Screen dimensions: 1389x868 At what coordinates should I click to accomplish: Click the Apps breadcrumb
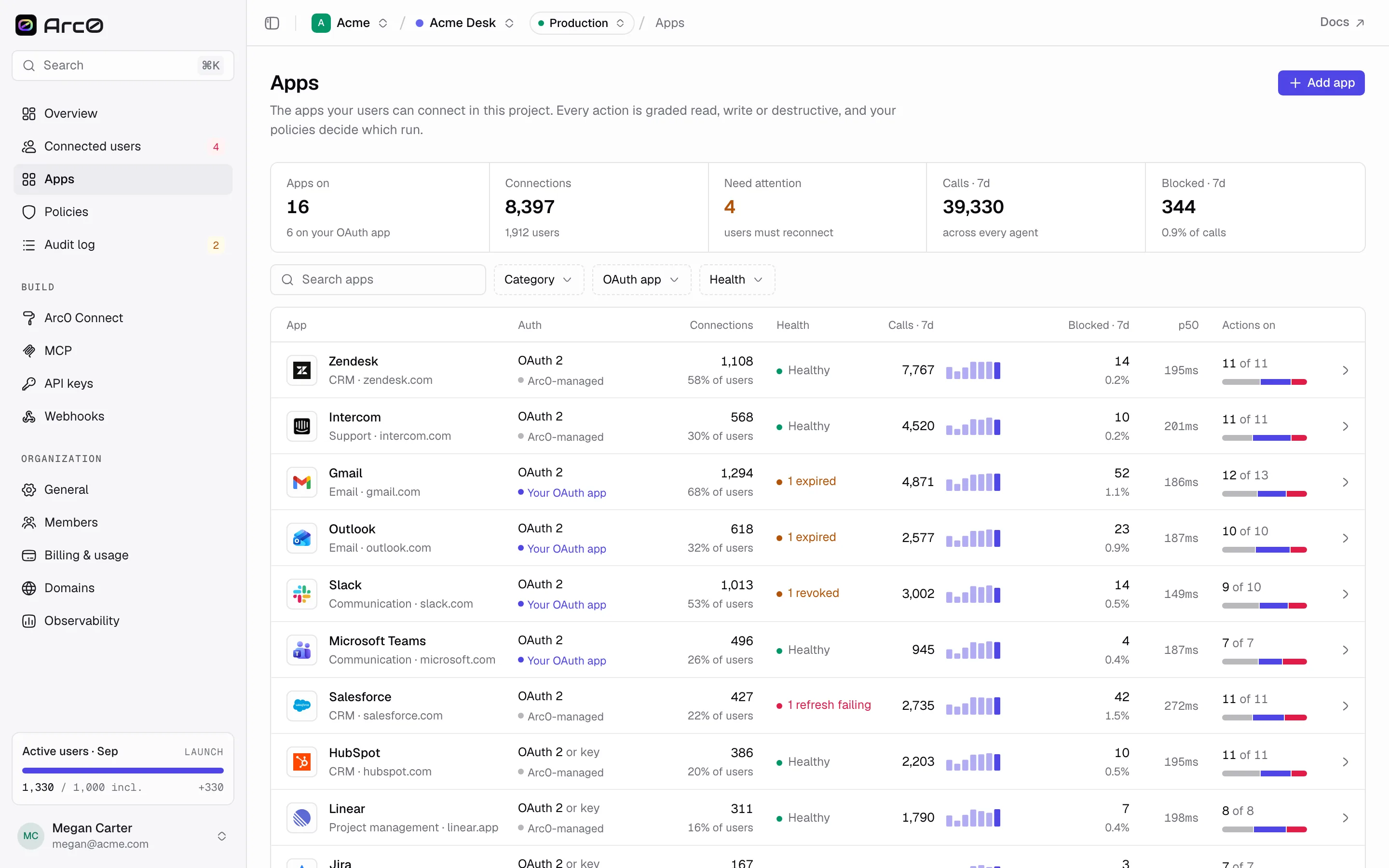click(669, 23)
